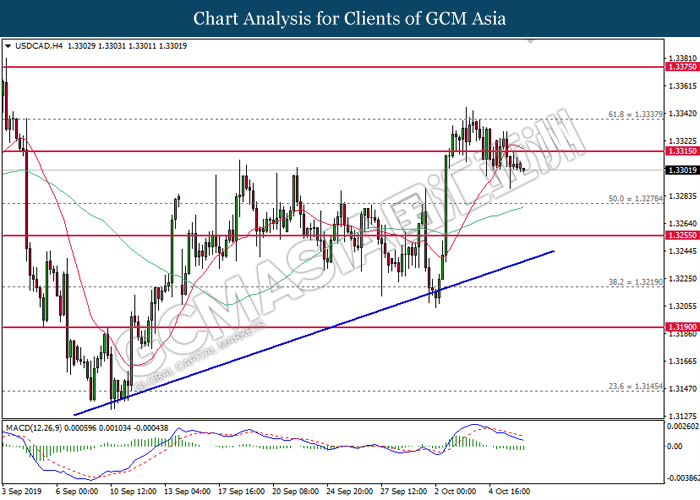The width and height of the screenshot is (700, 500).
Task: Click the 1.32250 price scale value
Action: [x=683, y=279]
